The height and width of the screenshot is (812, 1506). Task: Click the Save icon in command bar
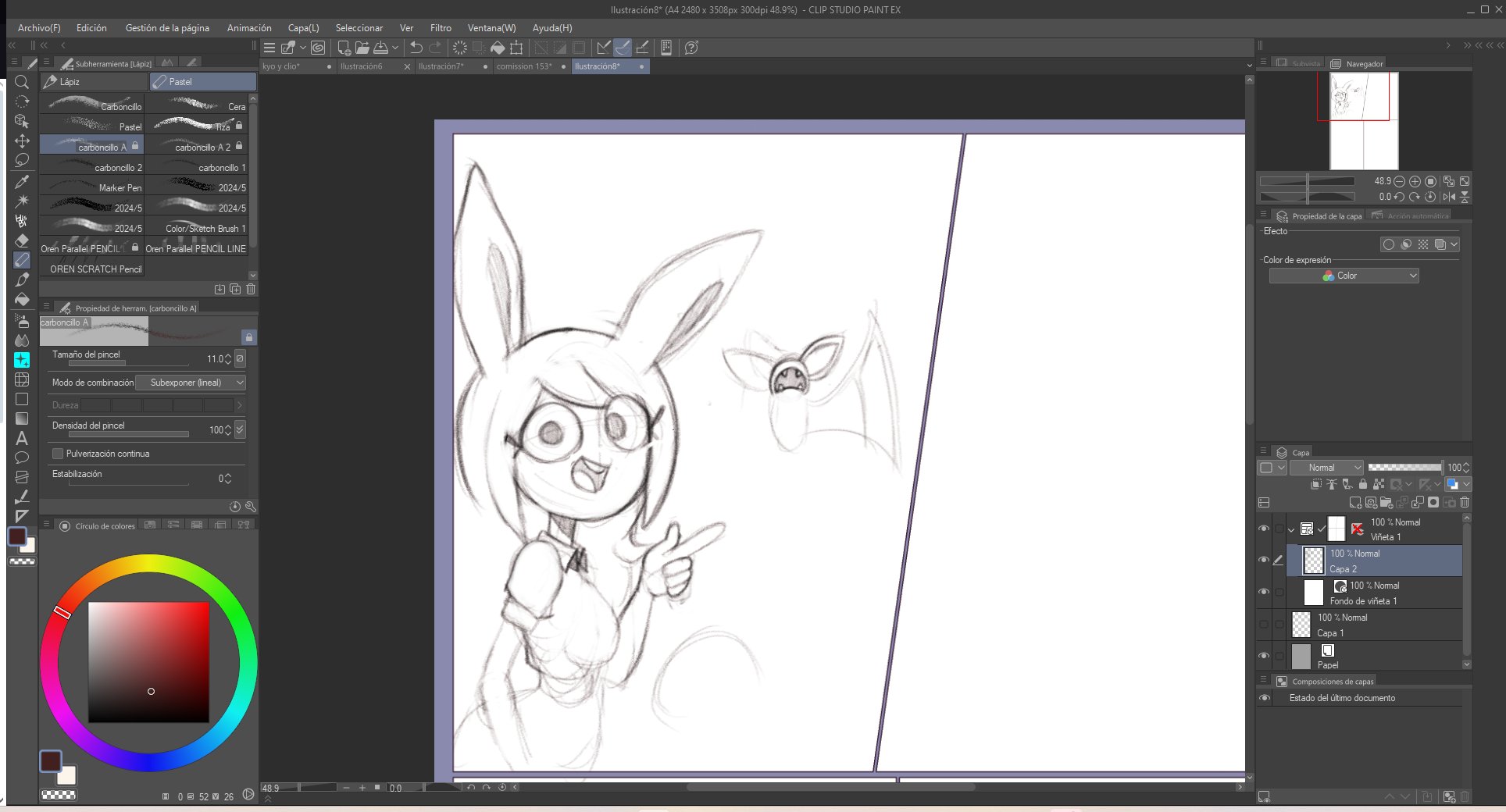380,48
